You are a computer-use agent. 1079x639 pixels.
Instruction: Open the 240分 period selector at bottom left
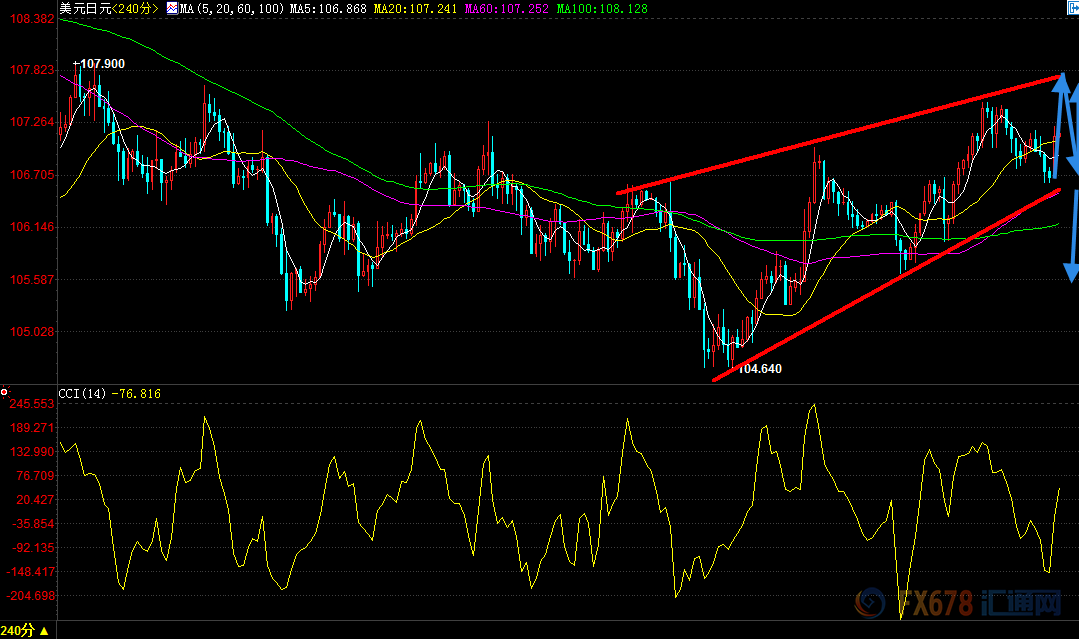coord(18,630)
